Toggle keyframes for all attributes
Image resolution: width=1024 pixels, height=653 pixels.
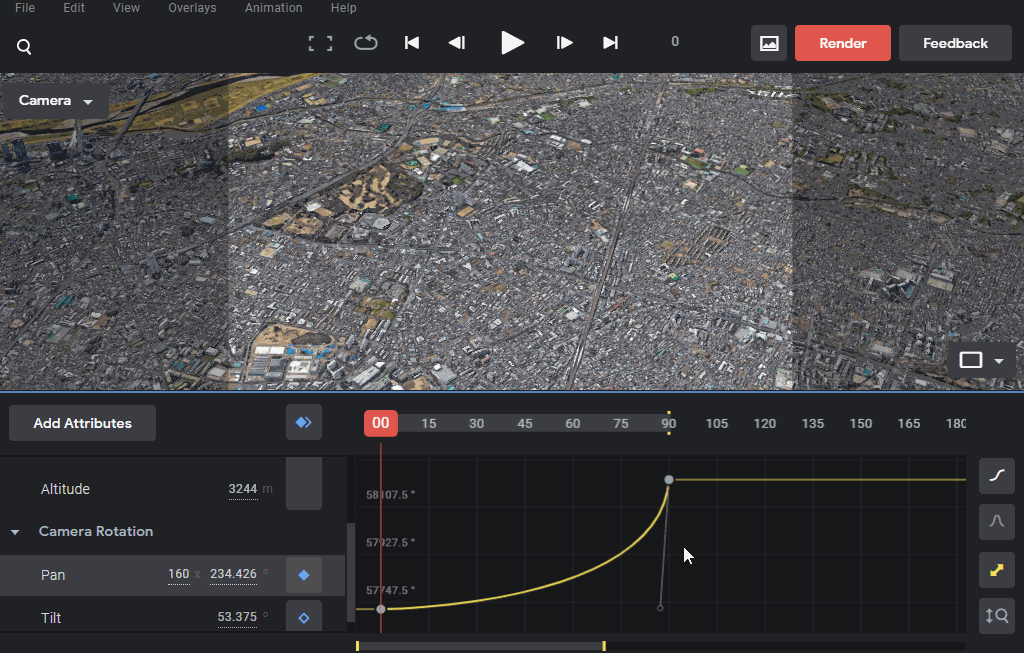tap(304, 422)
